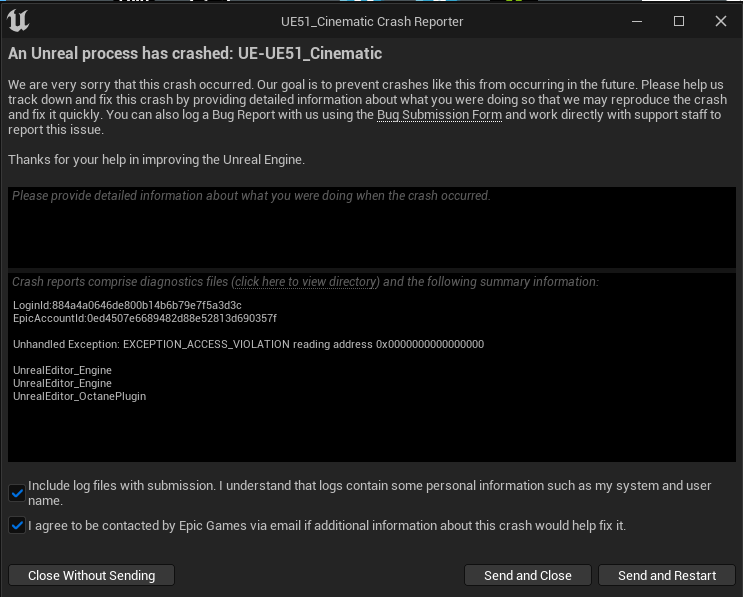Image resolution: width=743 pixels, height=597 pixels.
Task: Toggle the agree to be contacted checkbox
Action: [x=17, y=525]
